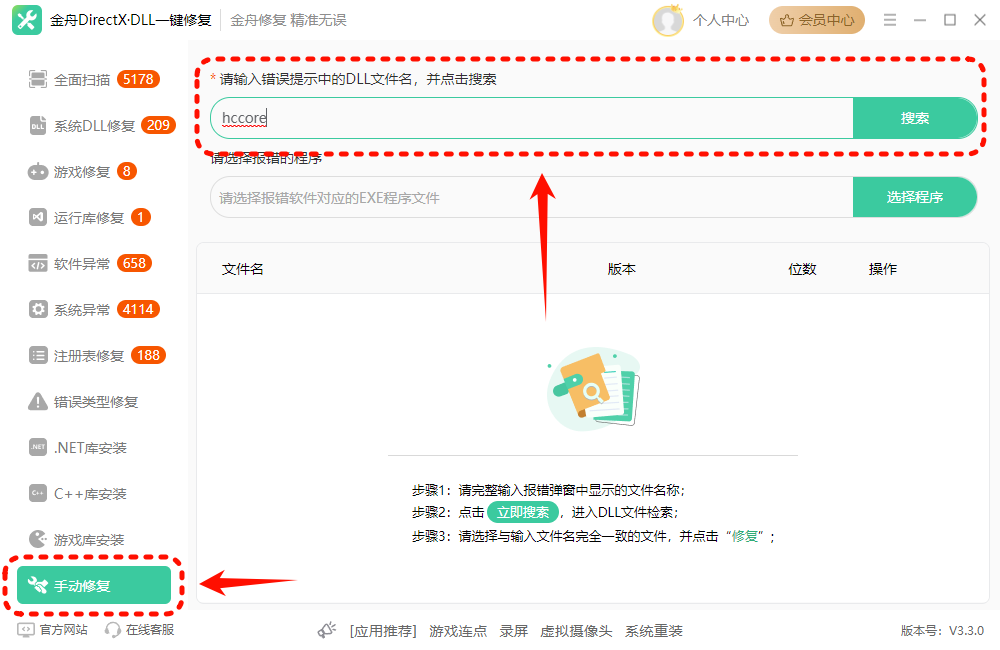Screen dimensions: 1000x650
Task: Click the 游戏库安装 pac-man icon
Action: point(38,539)
